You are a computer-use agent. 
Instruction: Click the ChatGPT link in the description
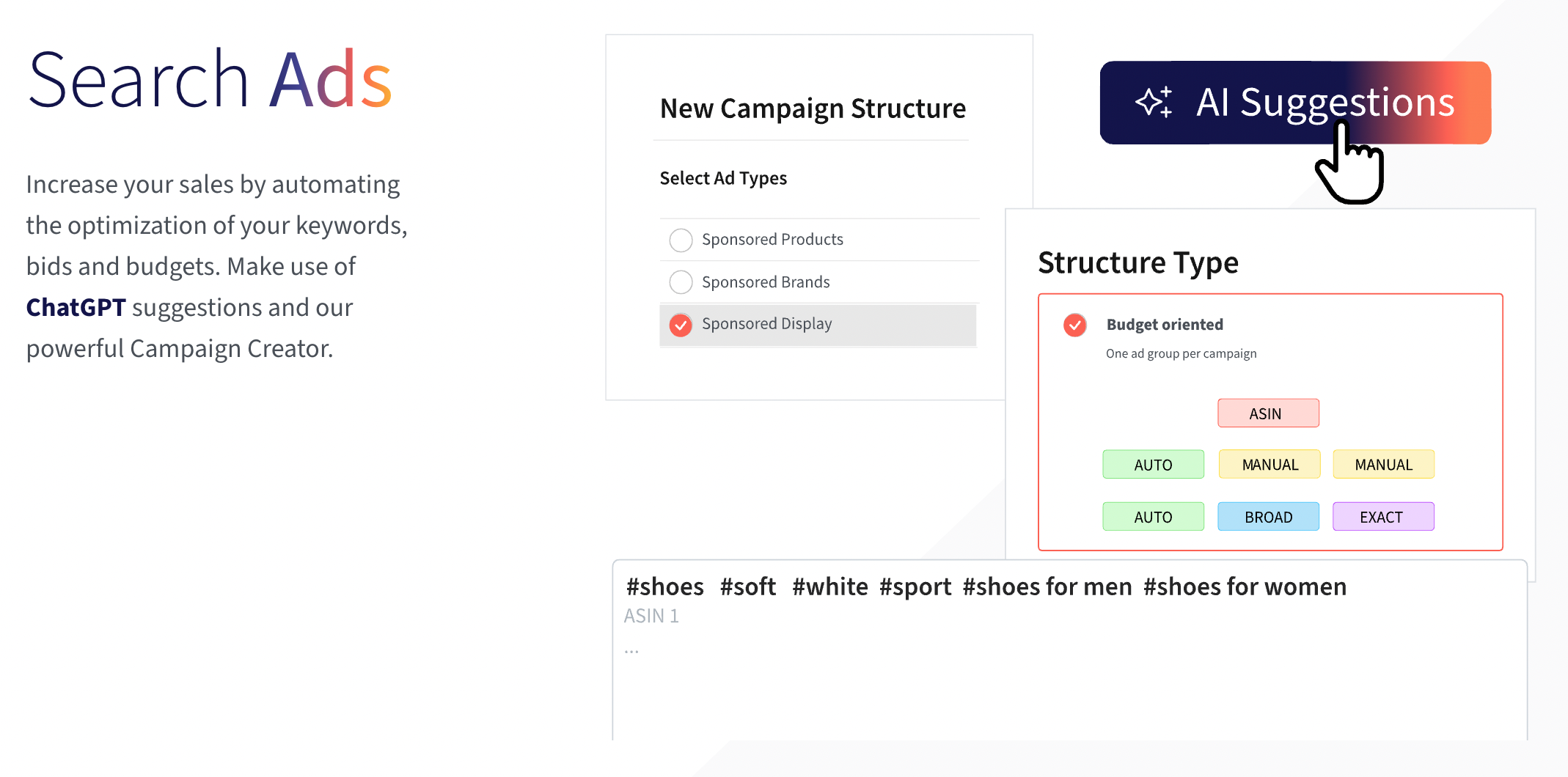point(76,307)
